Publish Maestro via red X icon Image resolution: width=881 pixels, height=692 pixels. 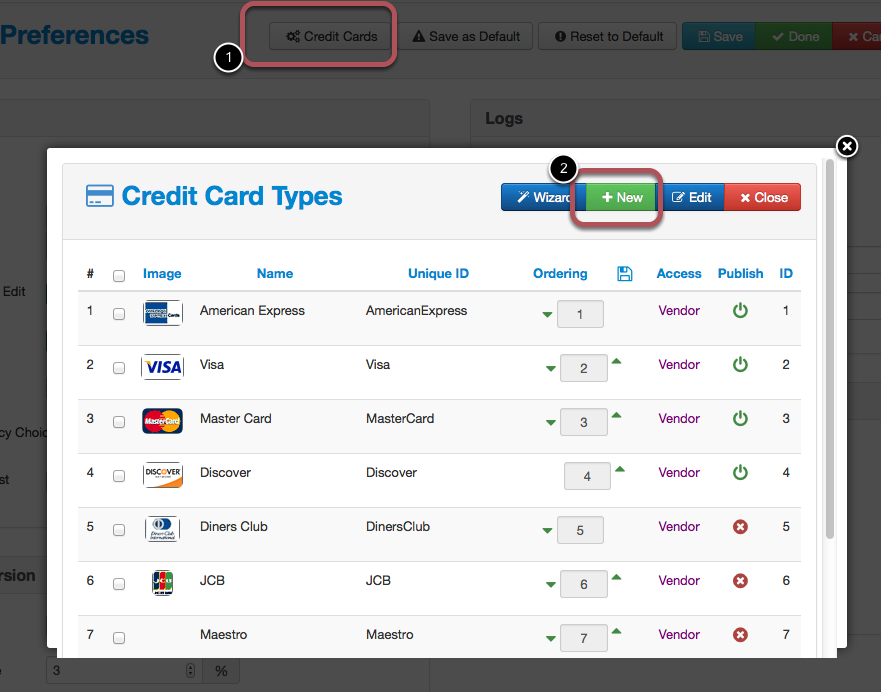coord(740,635)
